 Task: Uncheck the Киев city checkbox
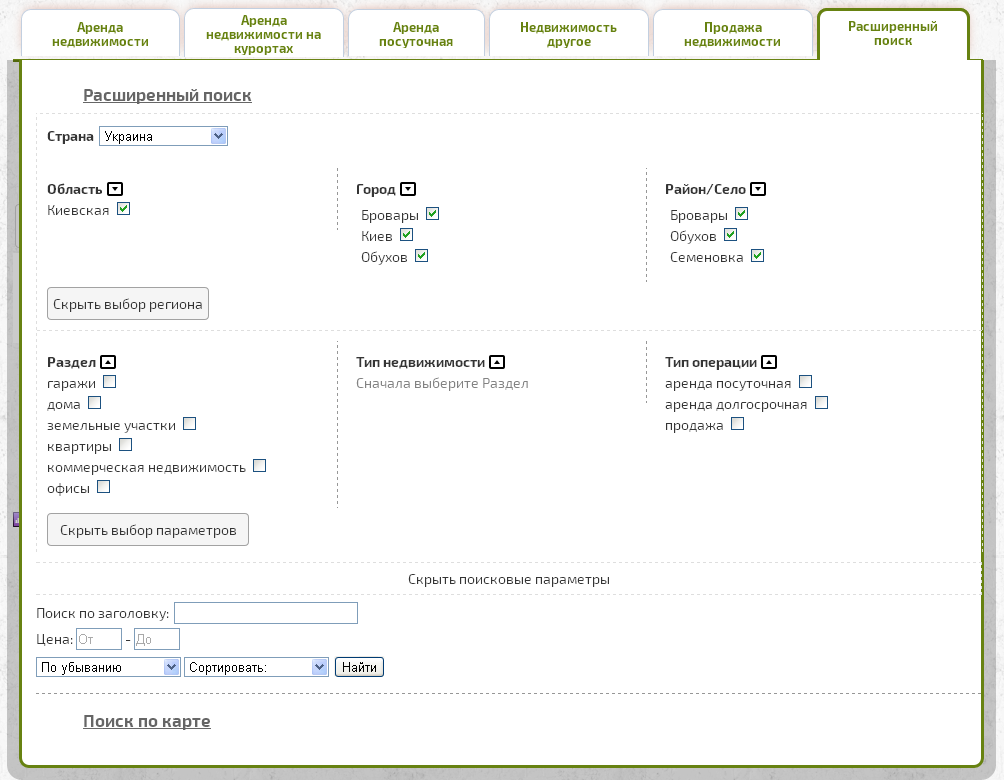tap(406, 235)
